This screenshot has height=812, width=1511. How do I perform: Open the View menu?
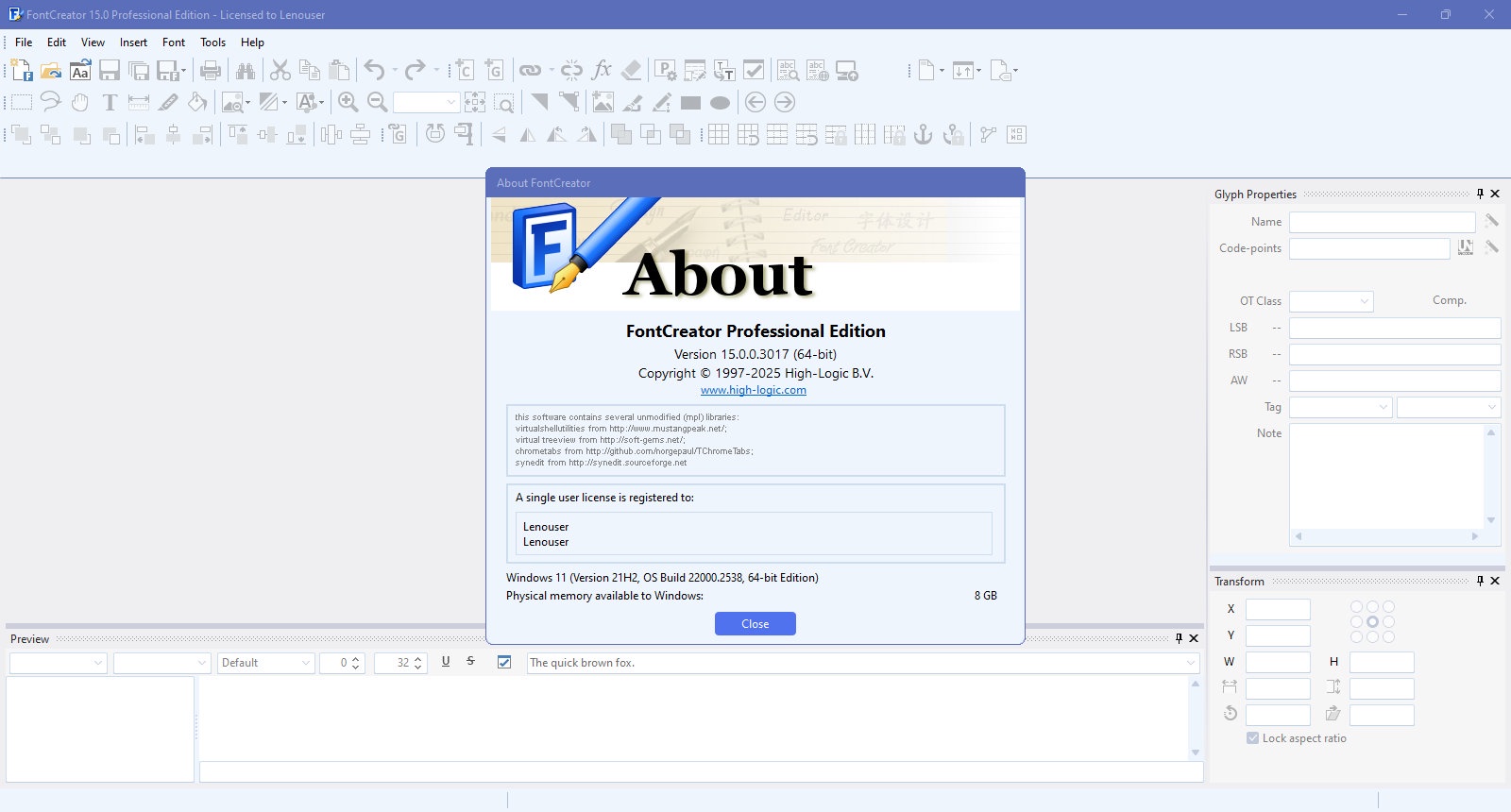coord(93,42)
